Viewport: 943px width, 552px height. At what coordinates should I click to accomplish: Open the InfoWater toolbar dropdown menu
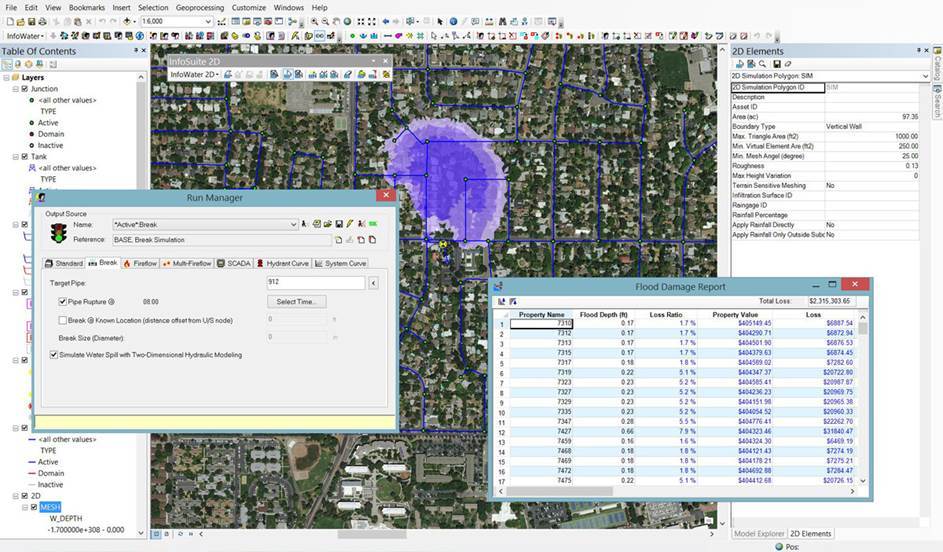point(26,36)
